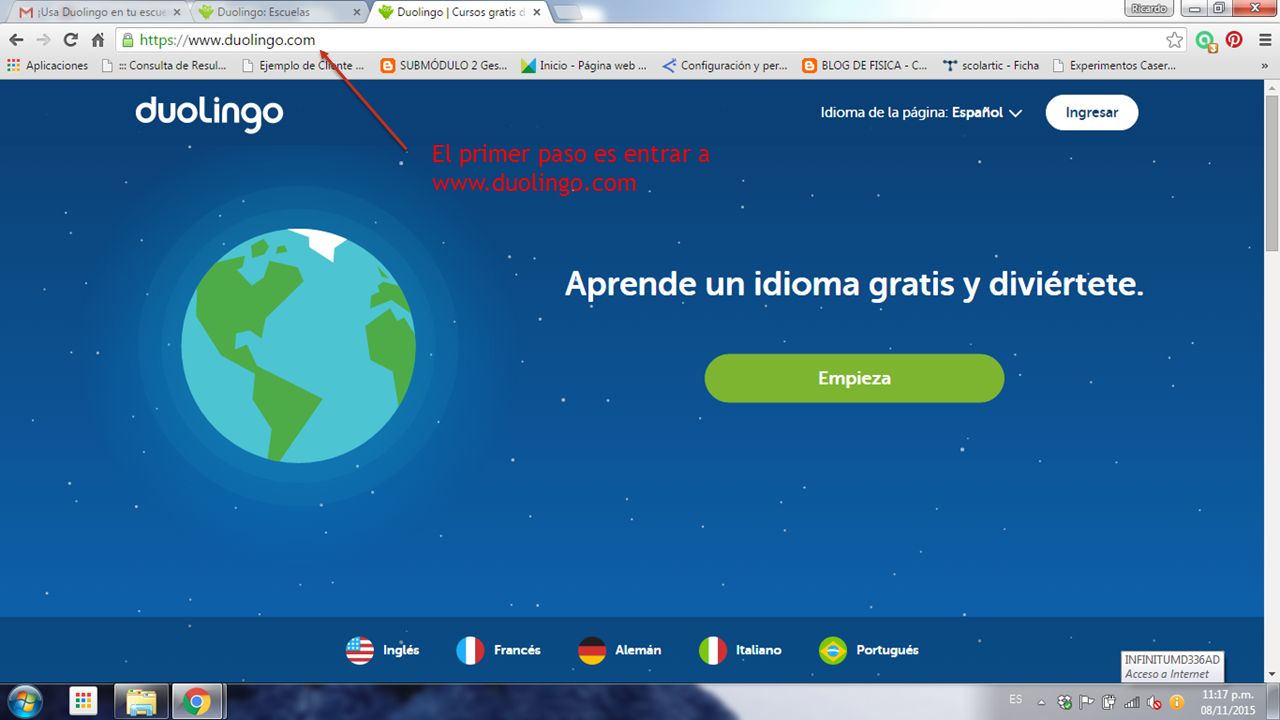The image size is (1280, 720).
Task: Open the SUBMÓDULO 2 Ges... bookmark
Action: point(444,66)
